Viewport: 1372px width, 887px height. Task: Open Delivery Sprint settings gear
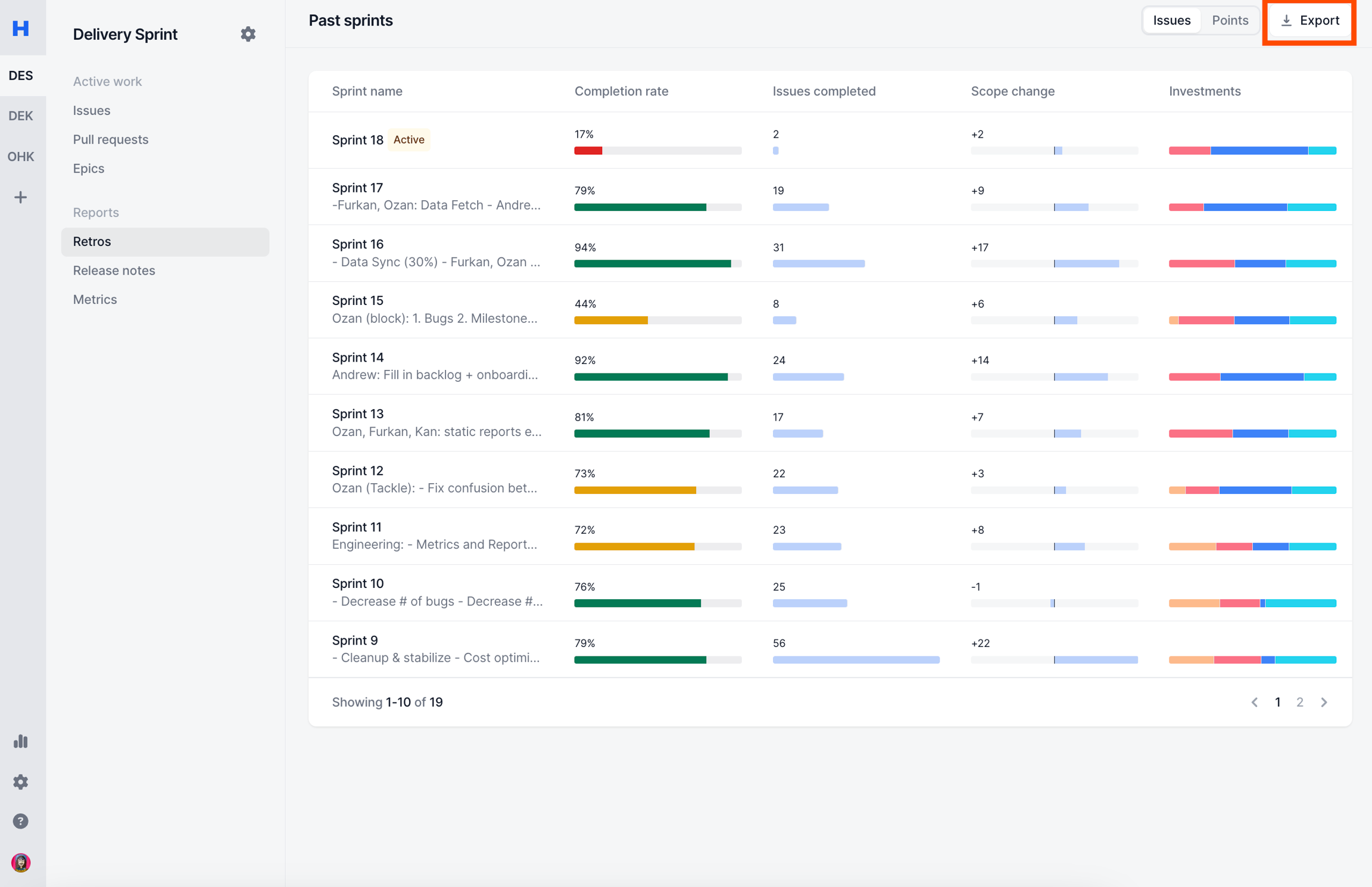(x=248, y=34)
